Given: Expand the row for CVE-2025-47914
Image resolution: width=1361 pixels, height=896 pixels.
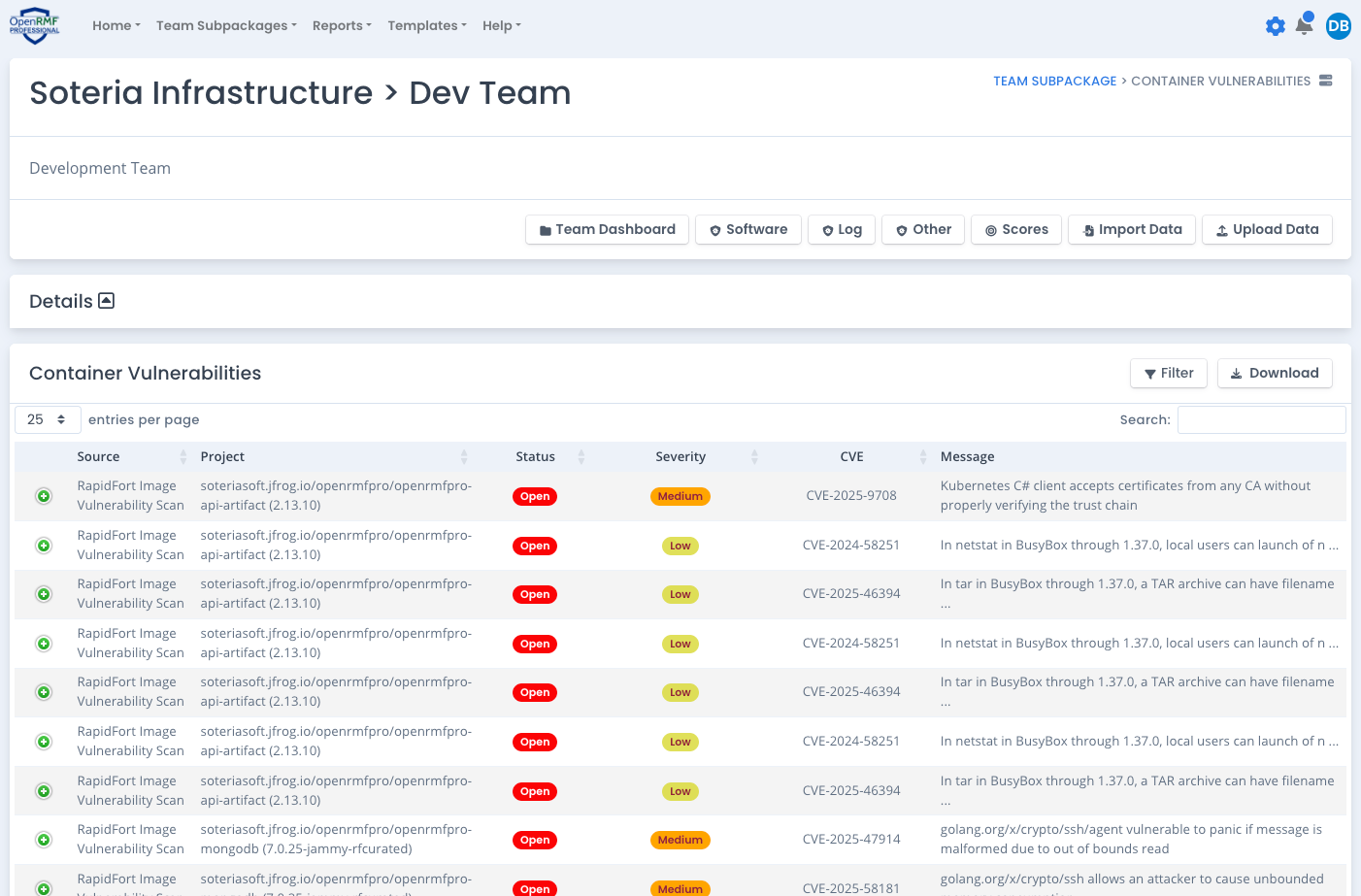Looking at the screenshot, I should [44, 840].
